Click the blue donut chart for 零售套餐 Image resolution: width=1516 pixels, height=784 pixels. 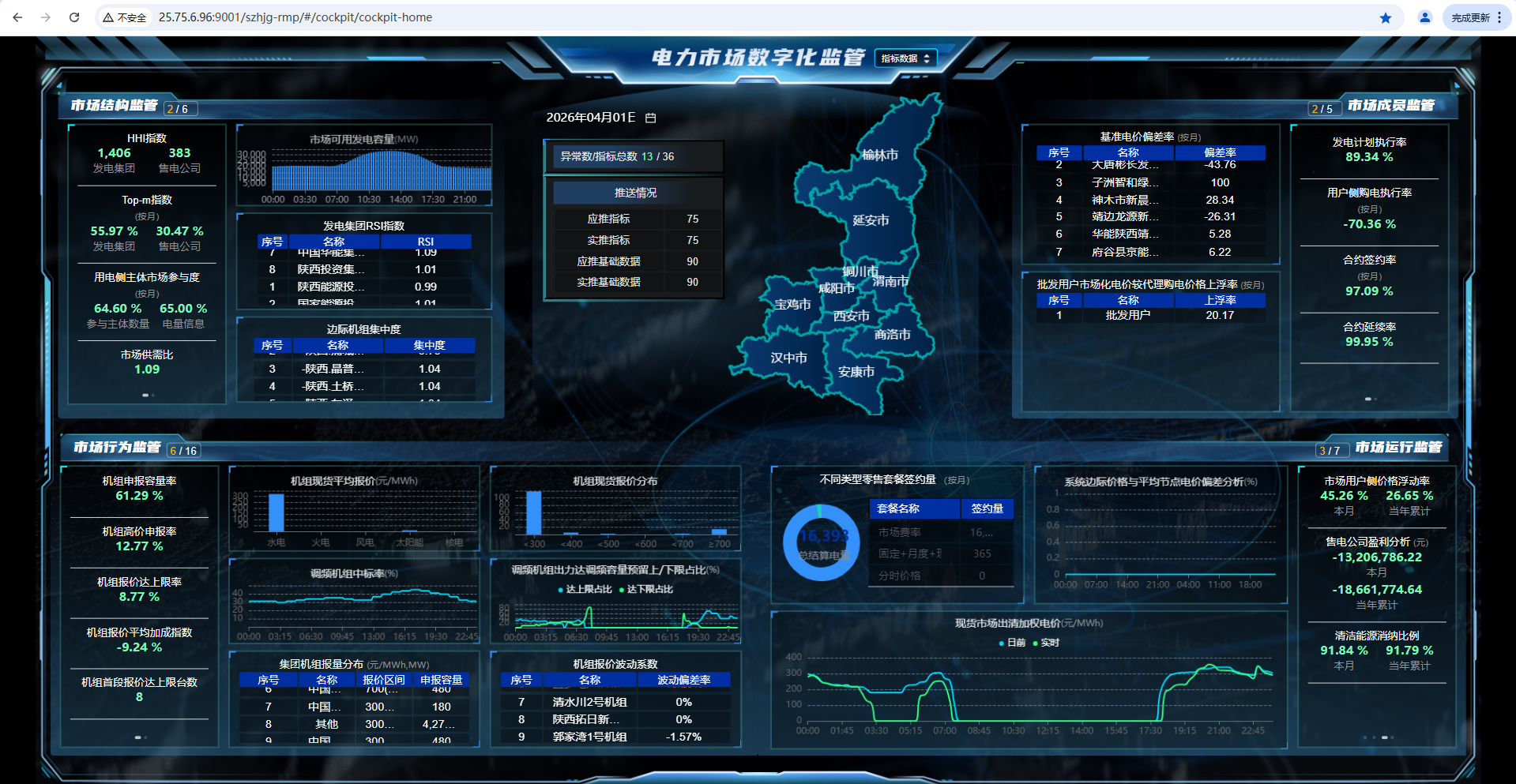click(x=821, y=543)
